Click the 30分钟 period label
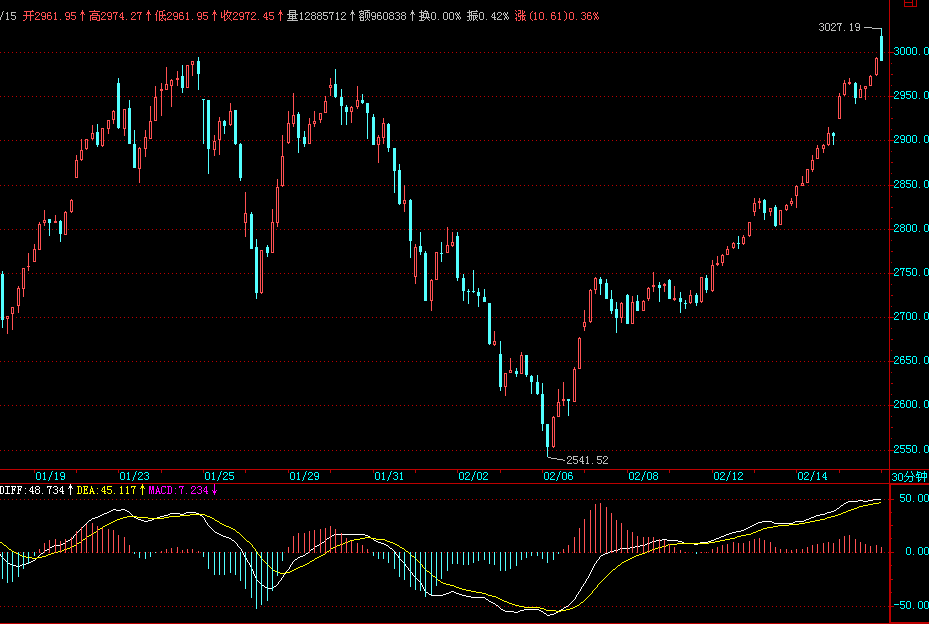Screen dimensions: 929x624 [908, 476]
